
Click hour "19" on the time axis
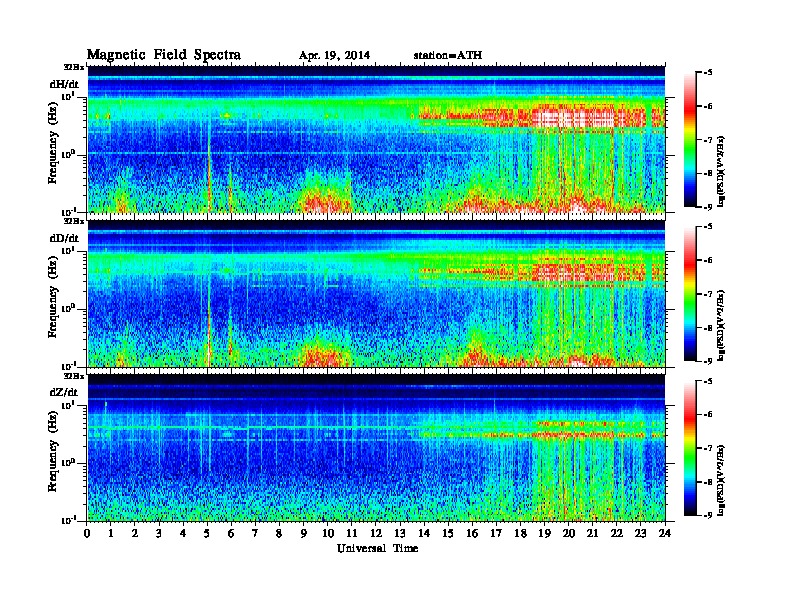click(544, 533)
